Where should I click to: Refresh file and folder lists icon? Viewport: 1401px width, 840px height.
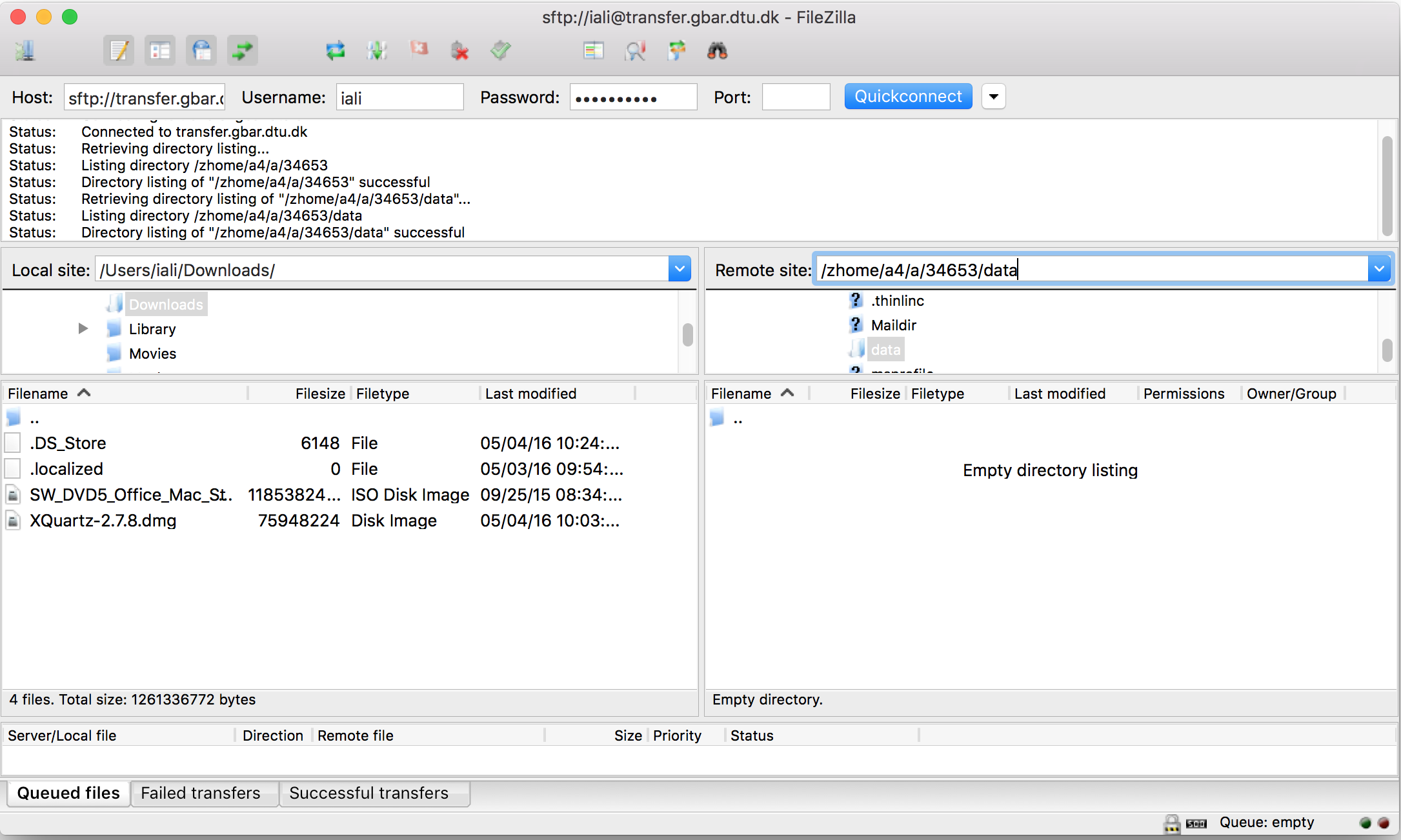click(336, 50)
